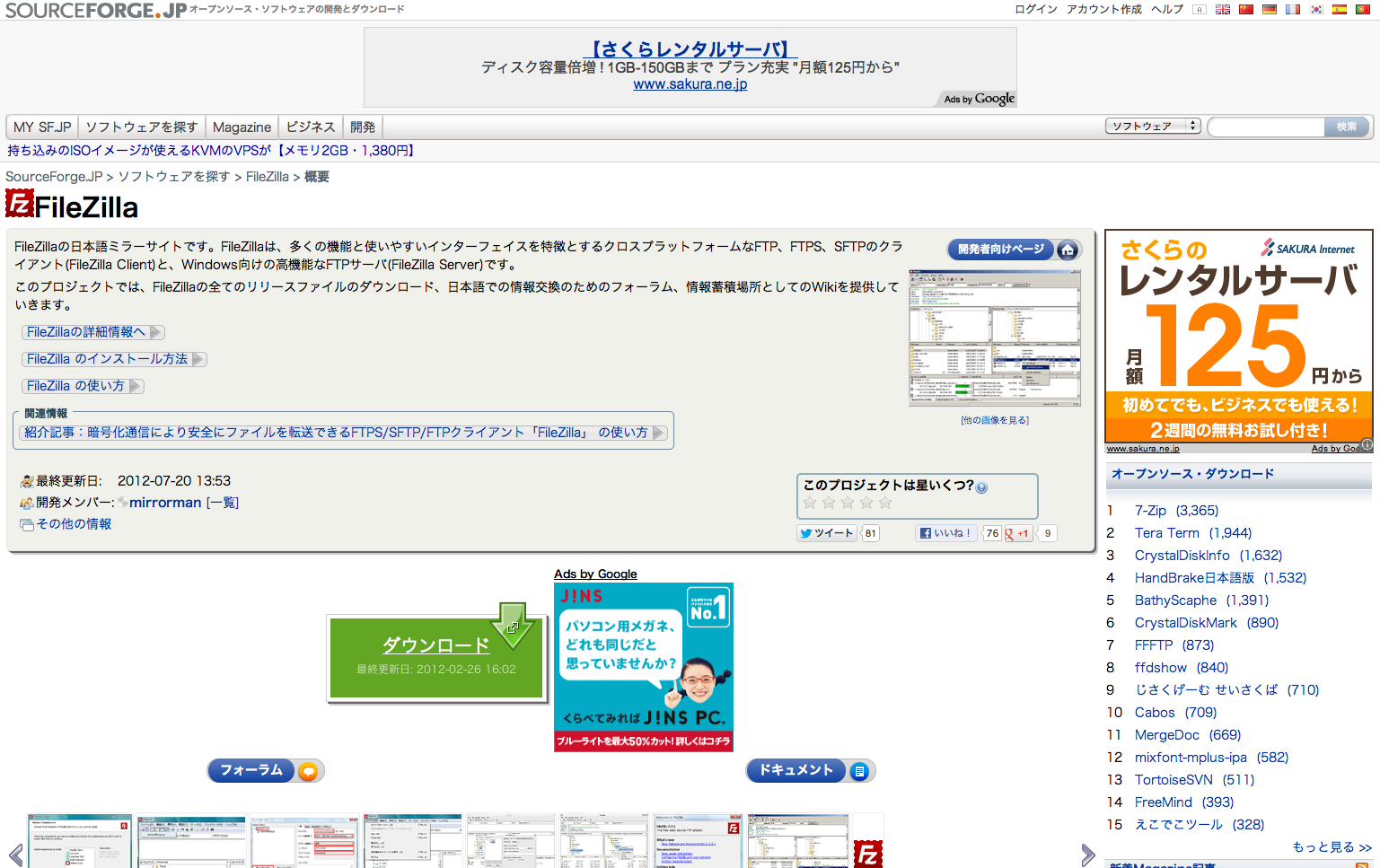Switch language with the Korean flag icon

[x=1316, y=10]
